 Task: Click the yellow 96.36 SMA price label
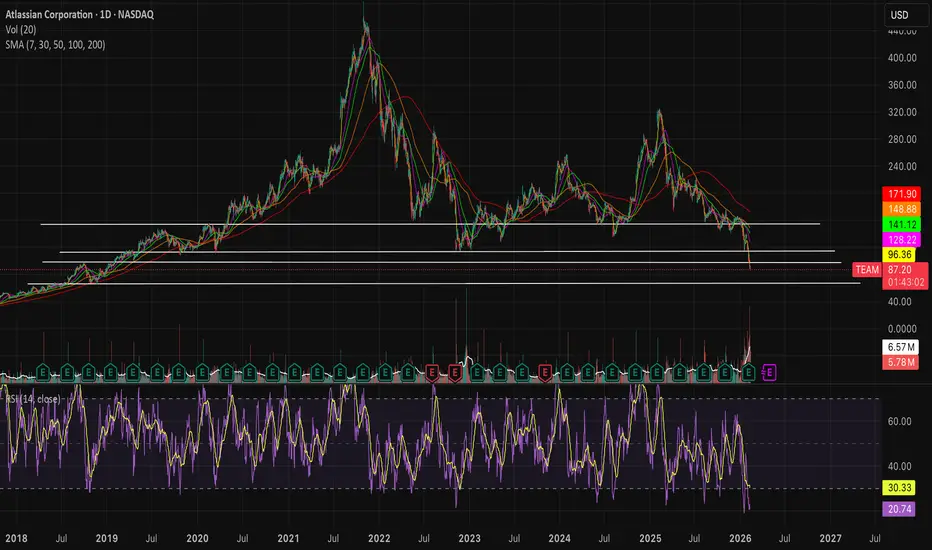point(899,254)
